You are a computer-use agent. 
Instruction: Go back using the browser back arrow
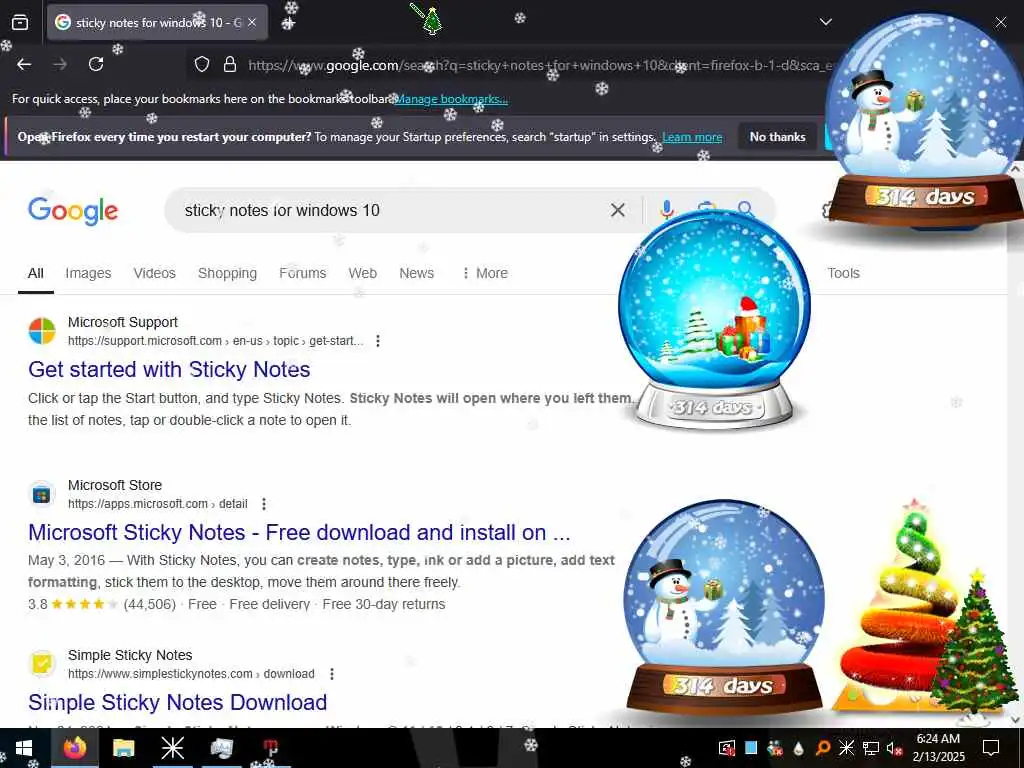click(24, 64)
